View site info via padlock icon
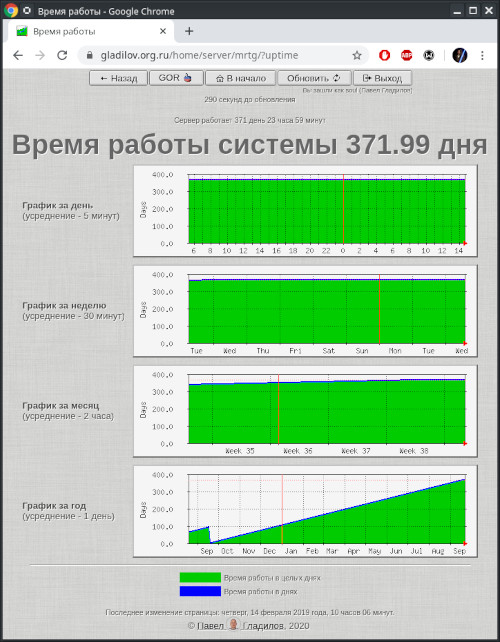 [x=90, y=55]
